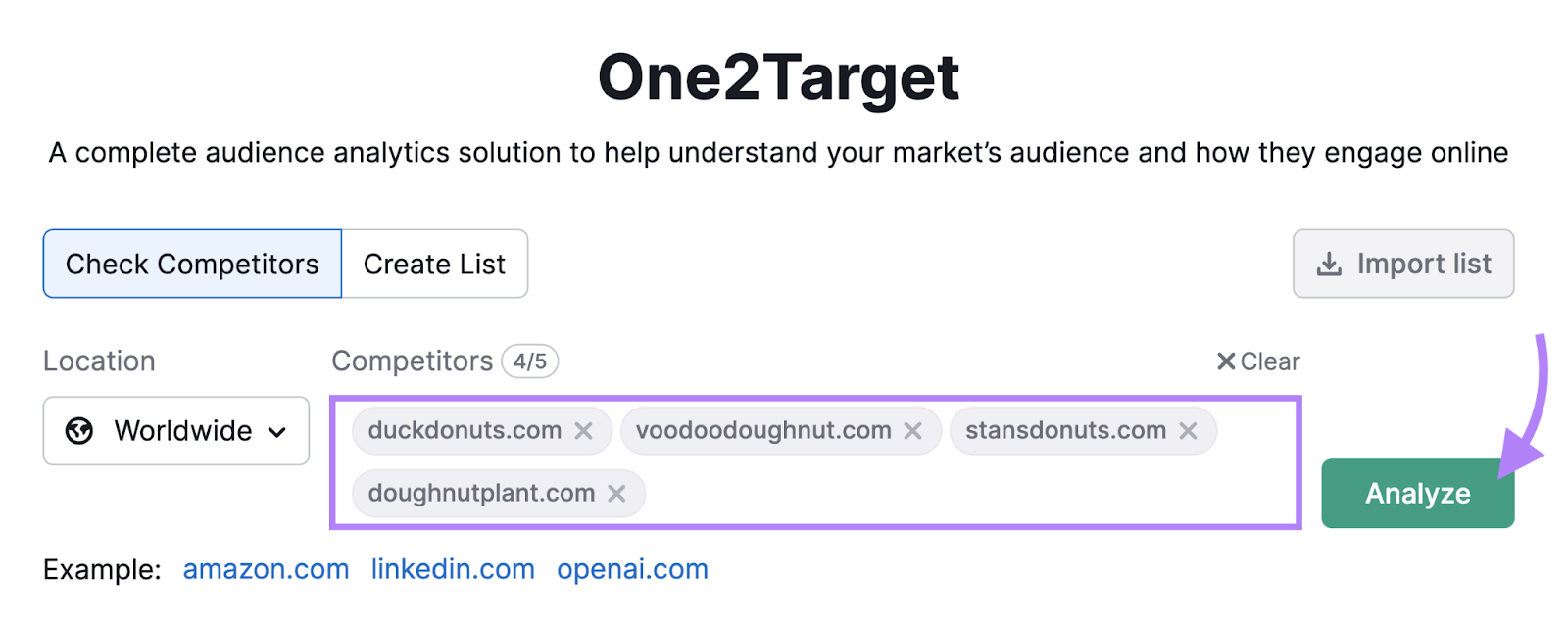This screenshot has height=626, width=1568.
Task: Click the download icon inside Import list
Action: (x=1328, y=264)
